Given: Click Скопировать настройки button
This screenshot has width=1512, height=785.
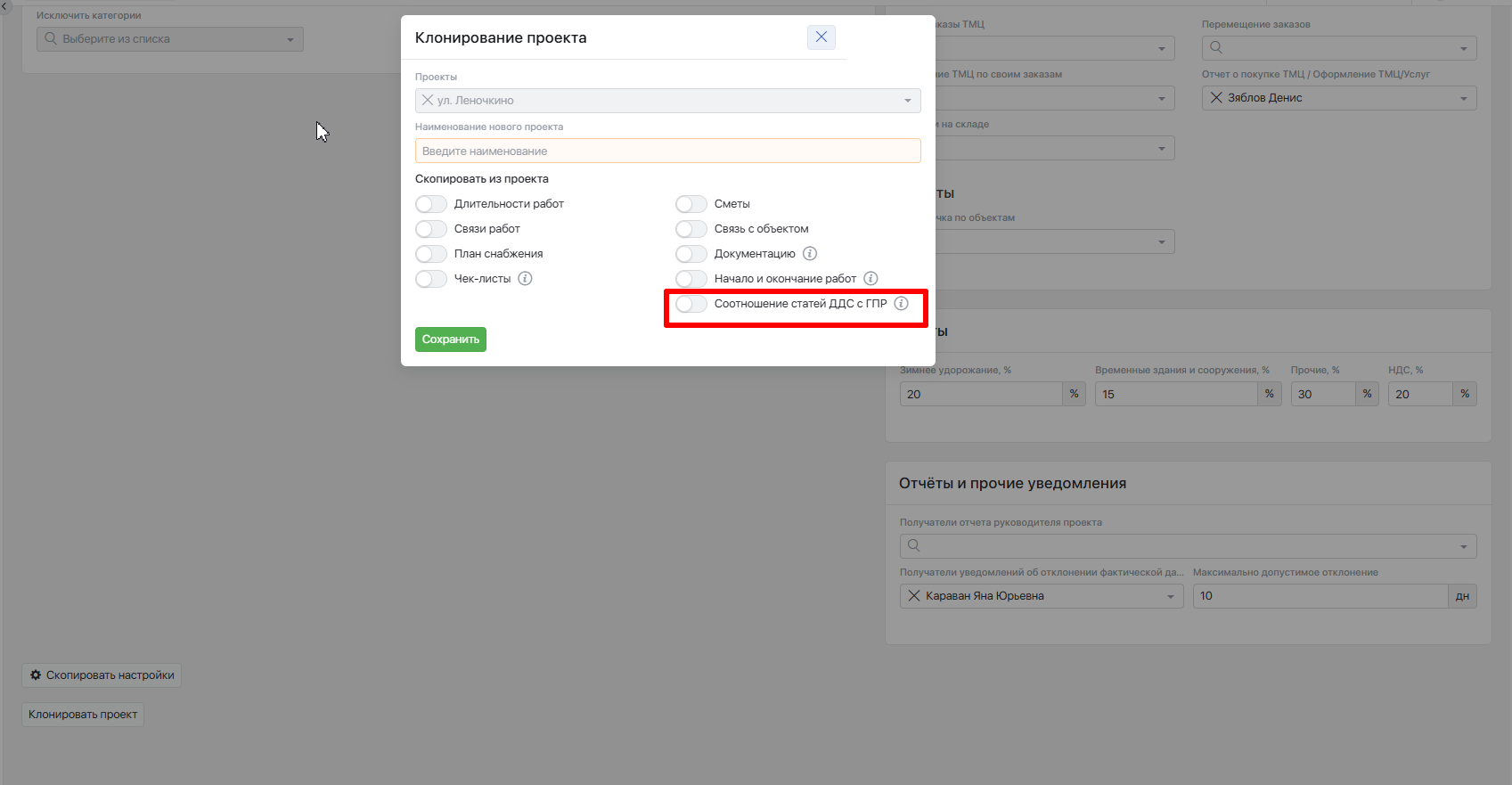Looking at the screenshot, I should tap(102, 675).
